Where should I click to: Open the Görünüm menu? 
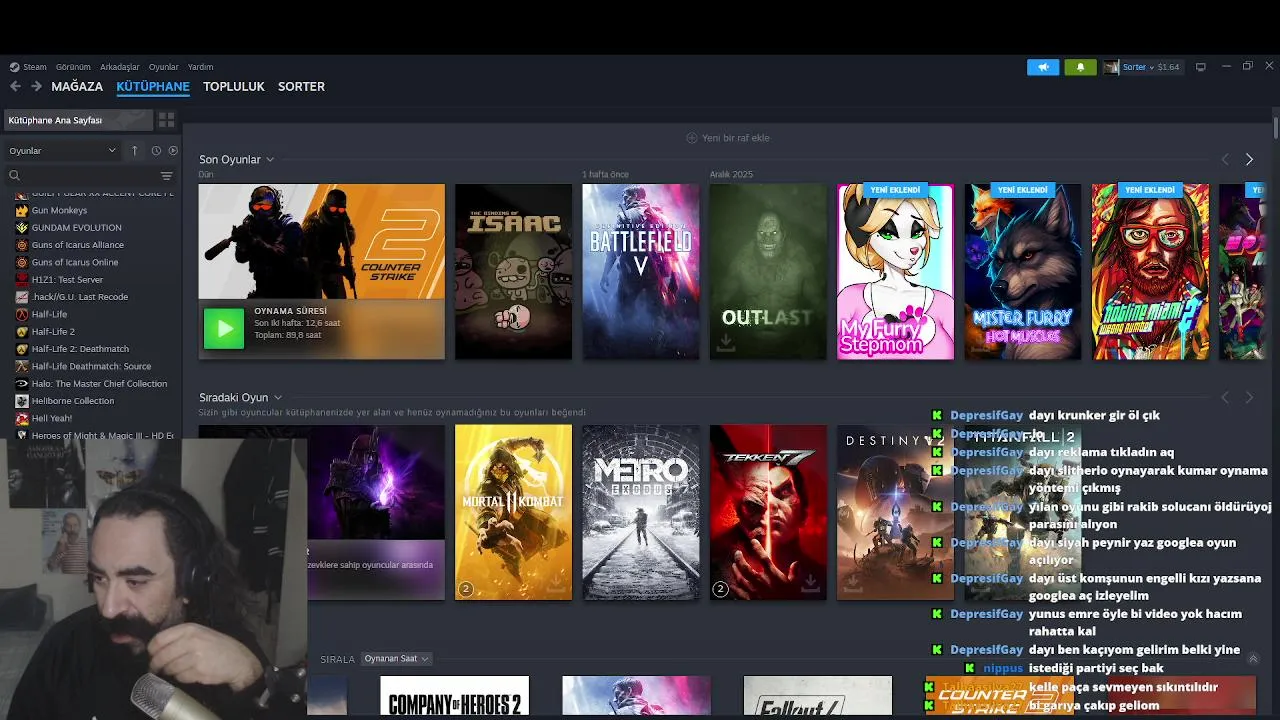coord(73,67)
